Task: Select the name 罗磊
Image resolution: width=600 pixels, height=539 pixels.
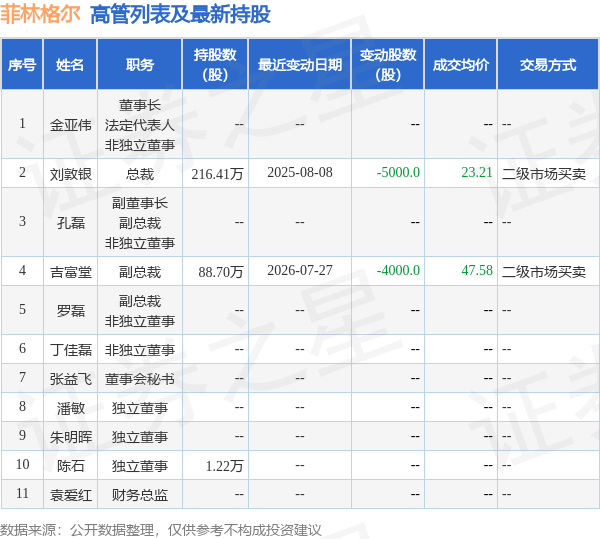Action: tap(70, 310)
